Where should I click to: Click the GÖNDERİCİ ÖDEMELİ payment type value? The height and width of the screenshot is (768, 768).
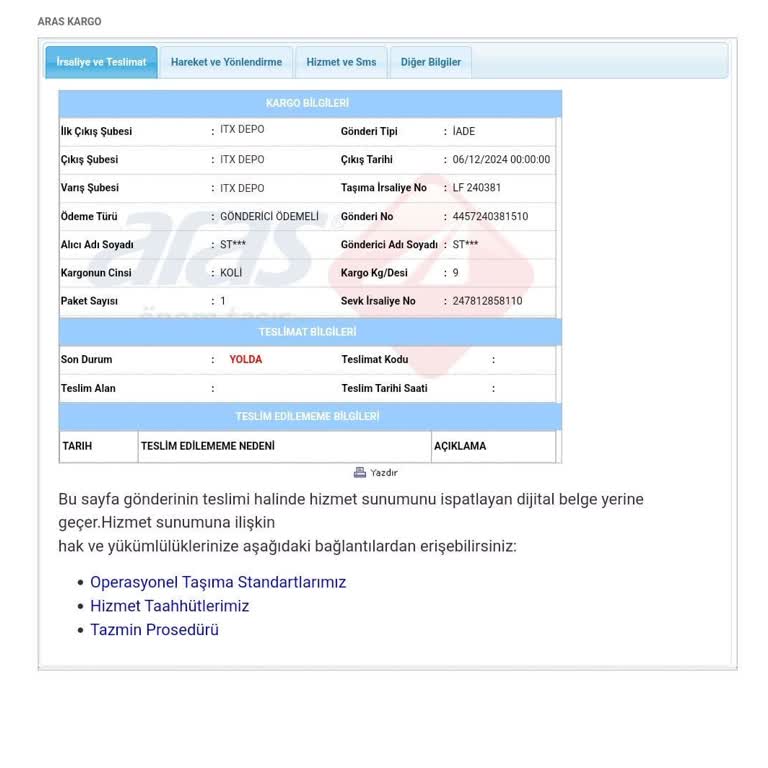(269, 216)
